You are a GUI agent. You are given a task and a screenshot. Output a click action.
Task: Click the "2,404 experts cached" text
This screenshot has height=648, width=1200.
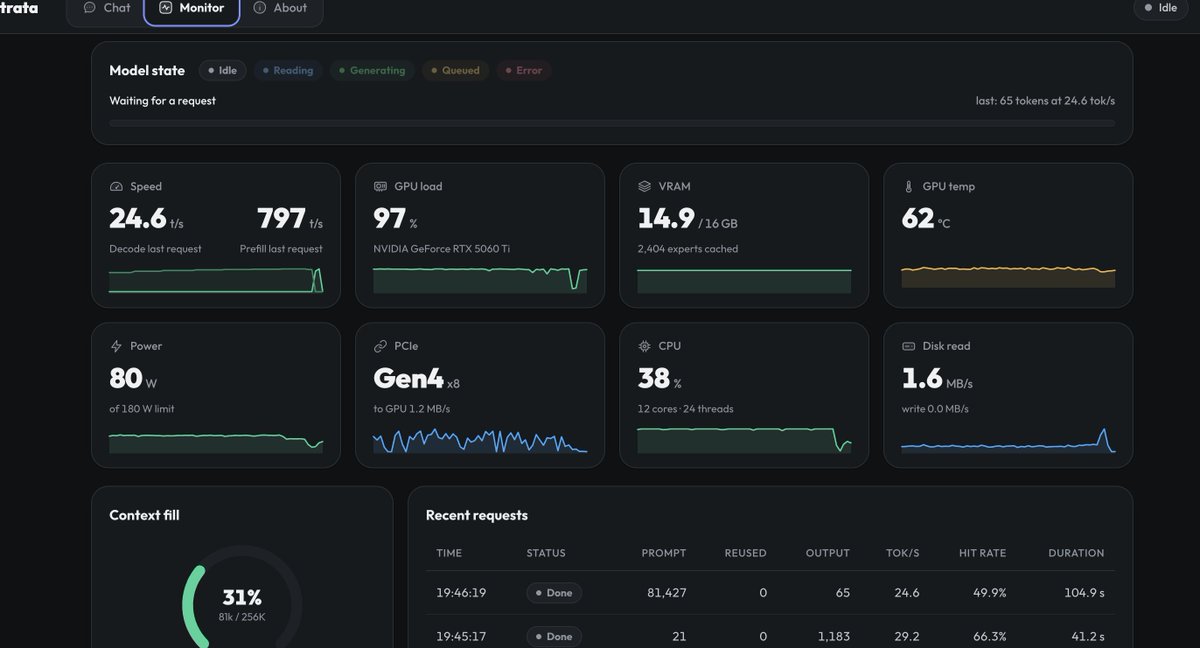pyautogui.click(x=687, y=249)
